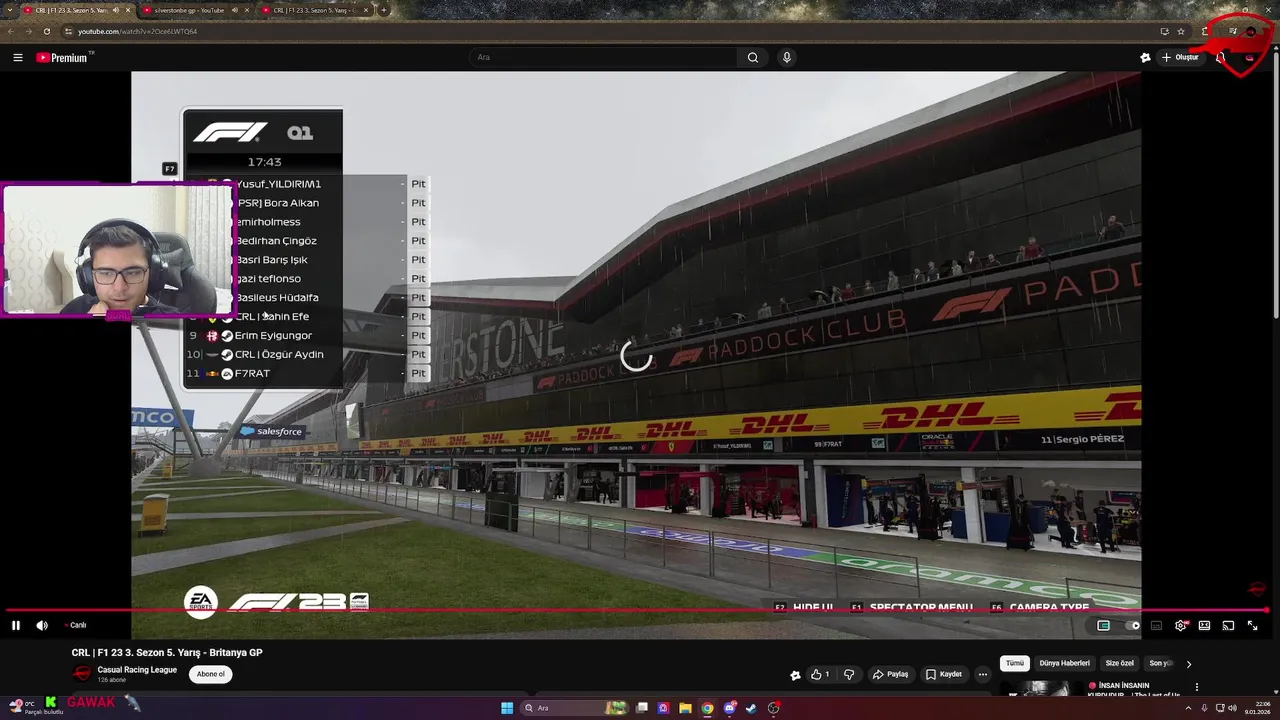The height and width of the screenshot is (720, 1280).
Task: Switch to the third CRL F1 23 tab
Action: (314, 10)
